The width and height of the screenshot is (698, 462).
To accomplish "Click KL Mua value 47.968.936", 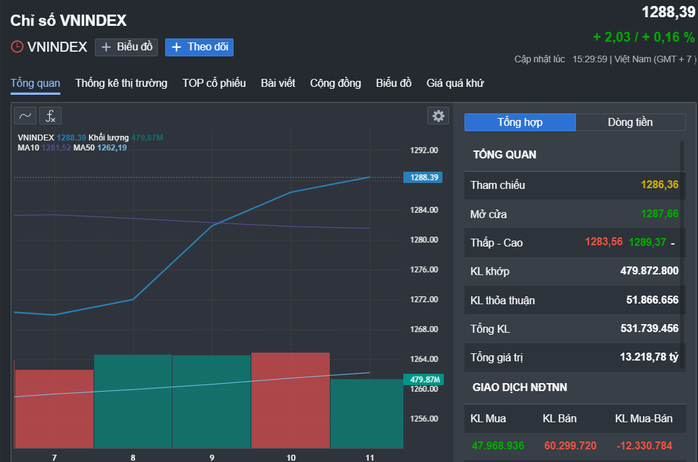I will pos(498,446).
